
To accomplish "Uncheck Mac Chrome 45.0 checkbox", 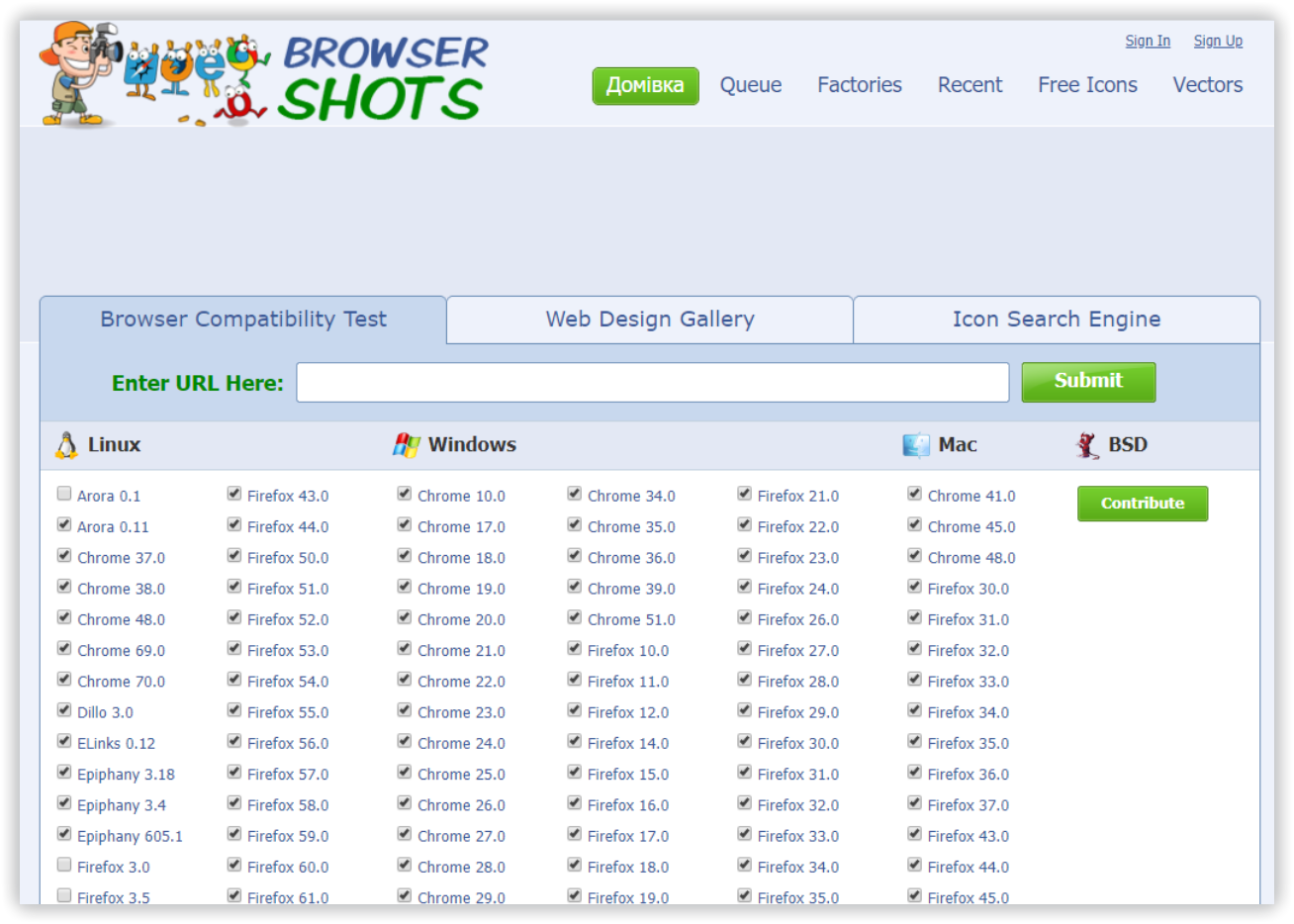I will coord(915,524).
